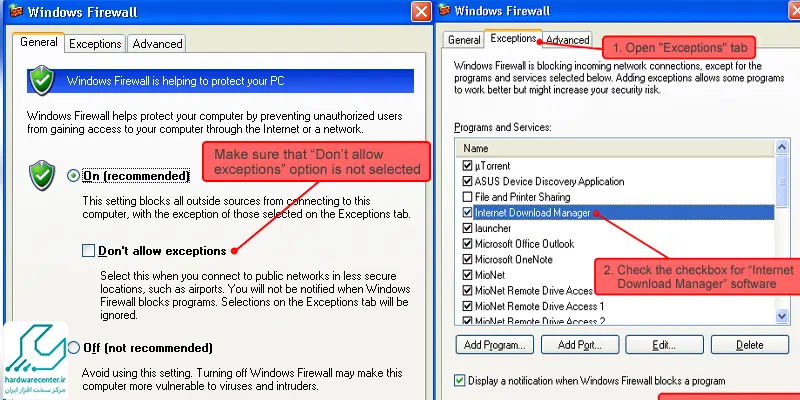Click the shield icon in the blue banner
800x400 pixels.
click(41, 81)
